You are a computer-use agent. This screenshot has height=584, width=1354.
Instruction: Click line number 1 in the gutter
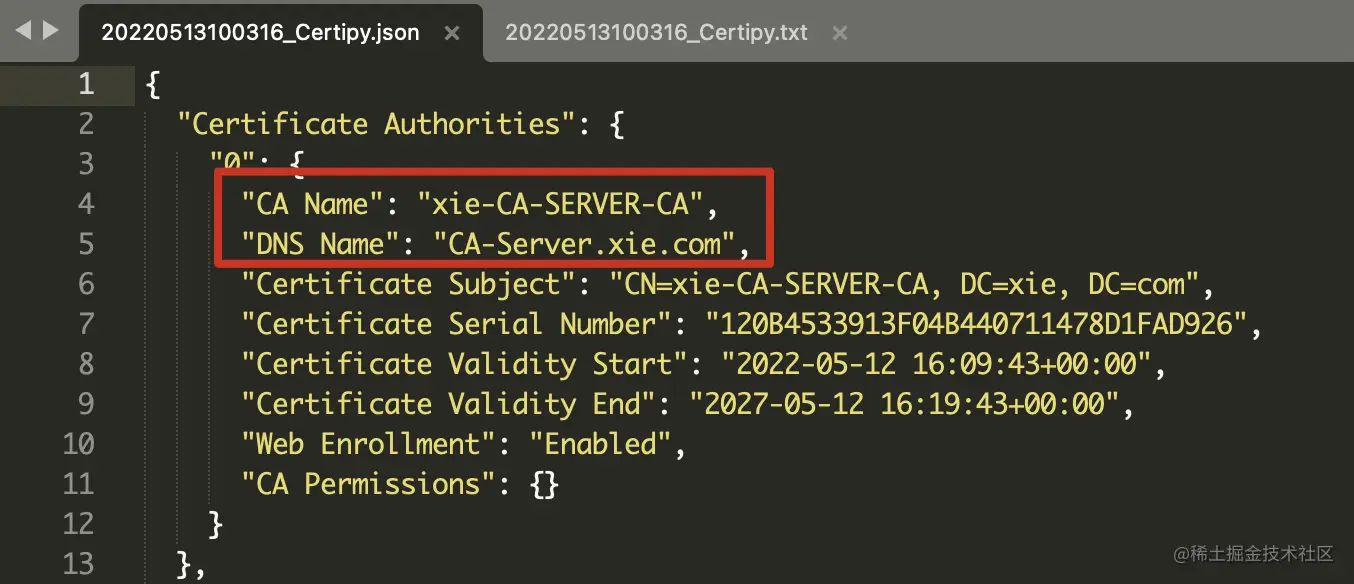[86, 84]
